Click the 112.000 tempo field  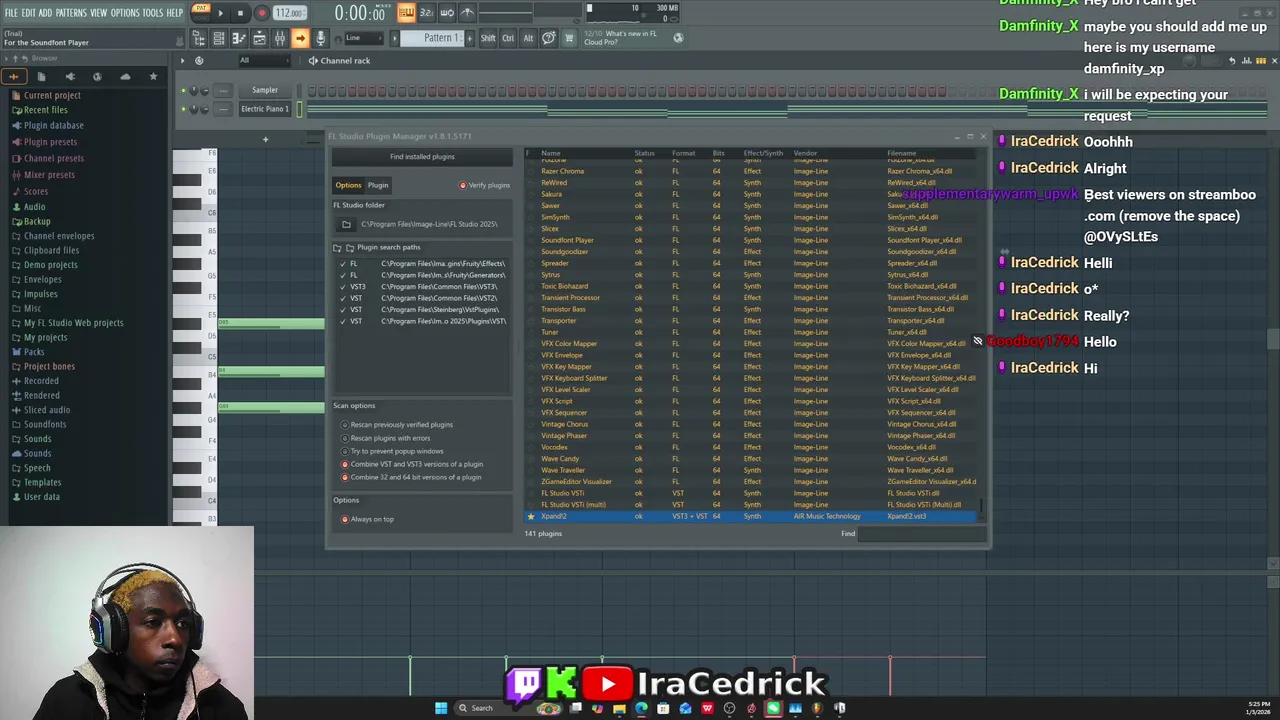pyautogui.click(x=290, y=13)
